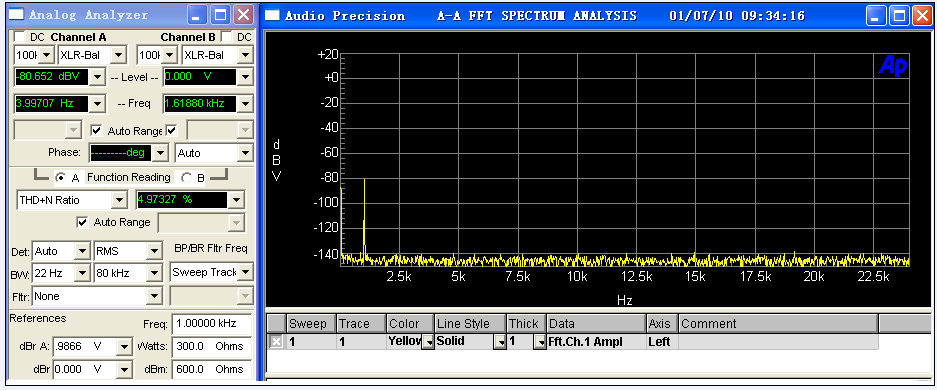Image resolution: width=937 pixels, height=390 pixels.
Task: Click the FFT Spectrum Analysis window system icon
Action: tap(272, 15)
